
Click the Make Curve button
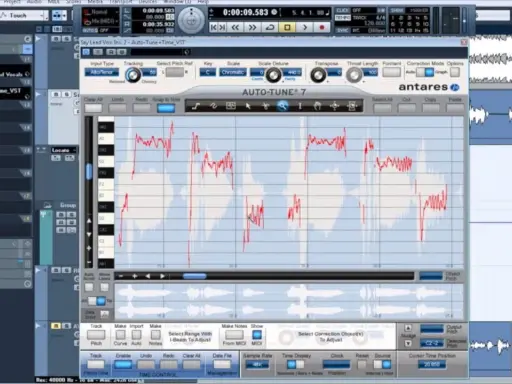pos(120,335)
